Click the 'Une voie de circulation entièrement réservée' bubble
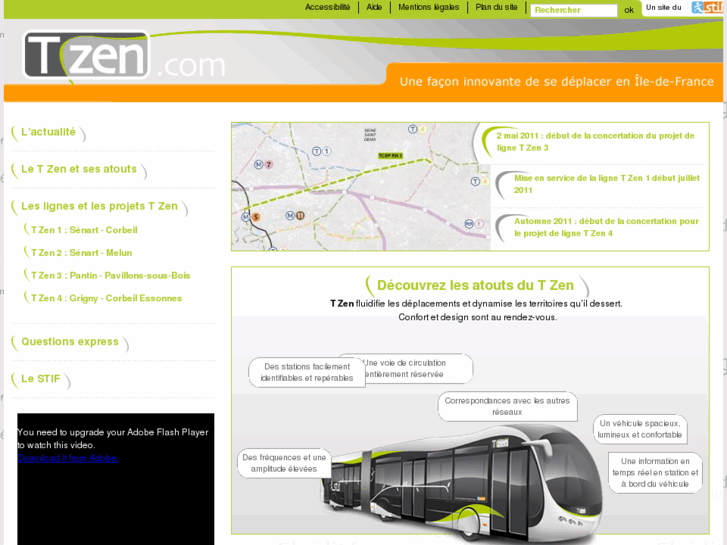 419,368
